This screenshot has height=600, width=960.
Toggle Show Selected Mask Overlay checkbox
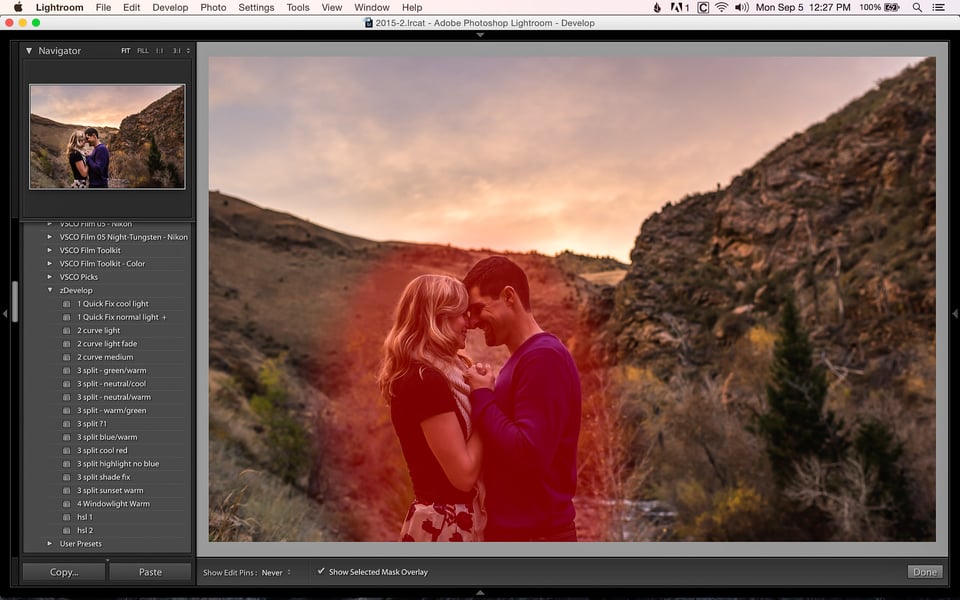point(321,571)
